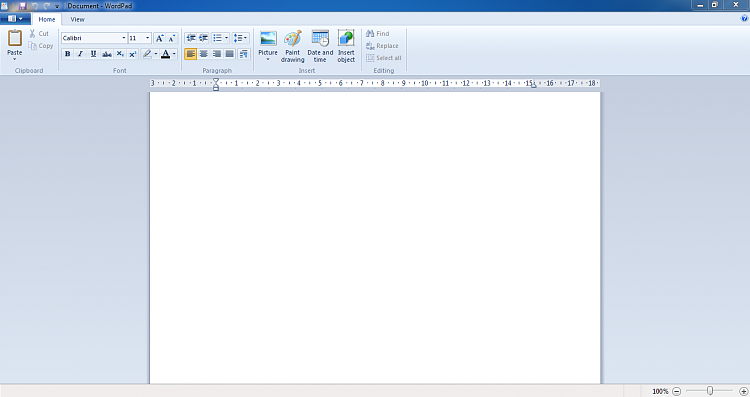Toggle underline formatting
The height and width of the screenshot is (397, 750).
pyautogui.click(x=93, y=54)
